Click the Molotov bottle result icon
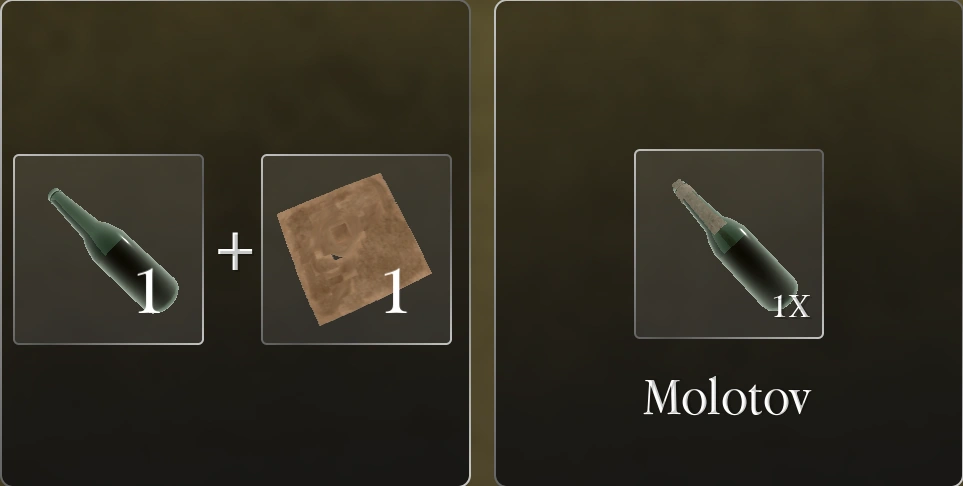963x486 pixels. pos(728,243)
